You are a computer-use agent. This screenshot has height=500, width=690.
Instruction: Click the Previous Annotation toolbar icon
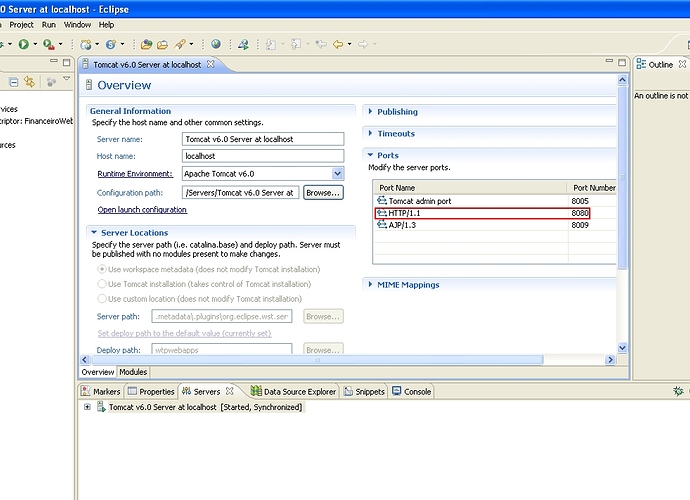tap(296, 44)
